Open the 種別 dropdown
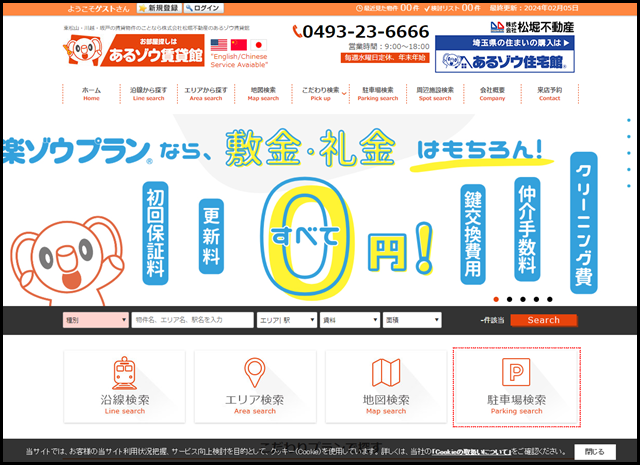This screenshot has height=465, width=640. point(96,320)
